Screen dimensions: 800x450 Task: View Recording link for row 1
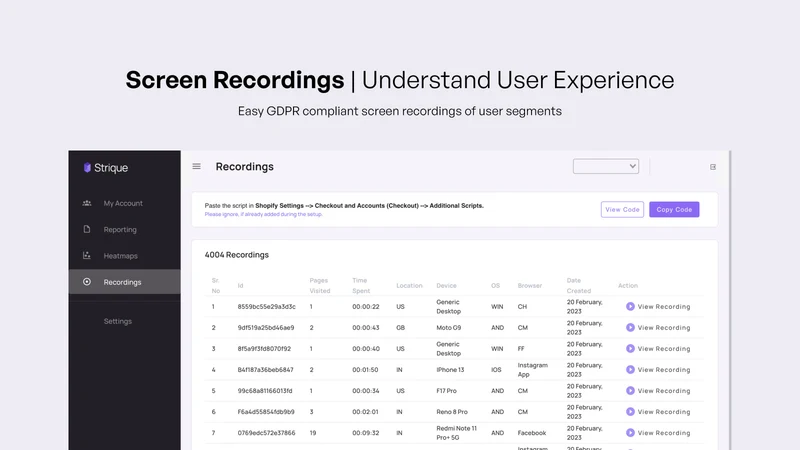tap(664, 307)
